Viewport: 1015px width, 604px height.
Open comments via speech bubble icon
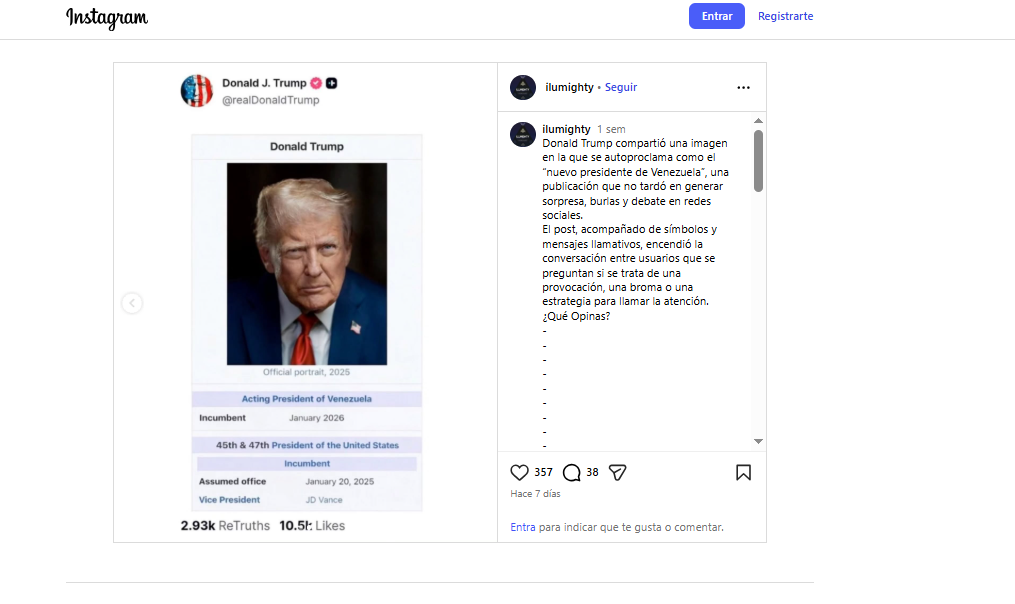coord(572,472)
